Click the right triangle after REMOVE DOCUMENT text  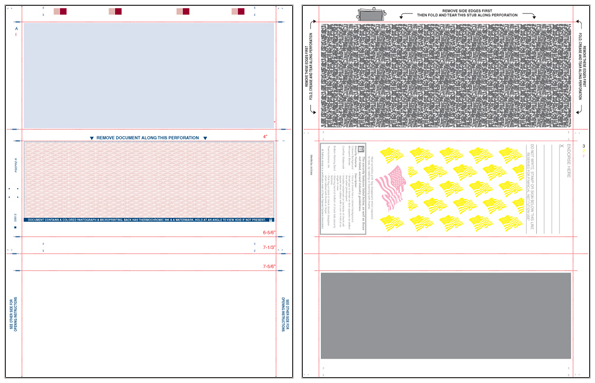pyautogui.click(x=205, y=138)
